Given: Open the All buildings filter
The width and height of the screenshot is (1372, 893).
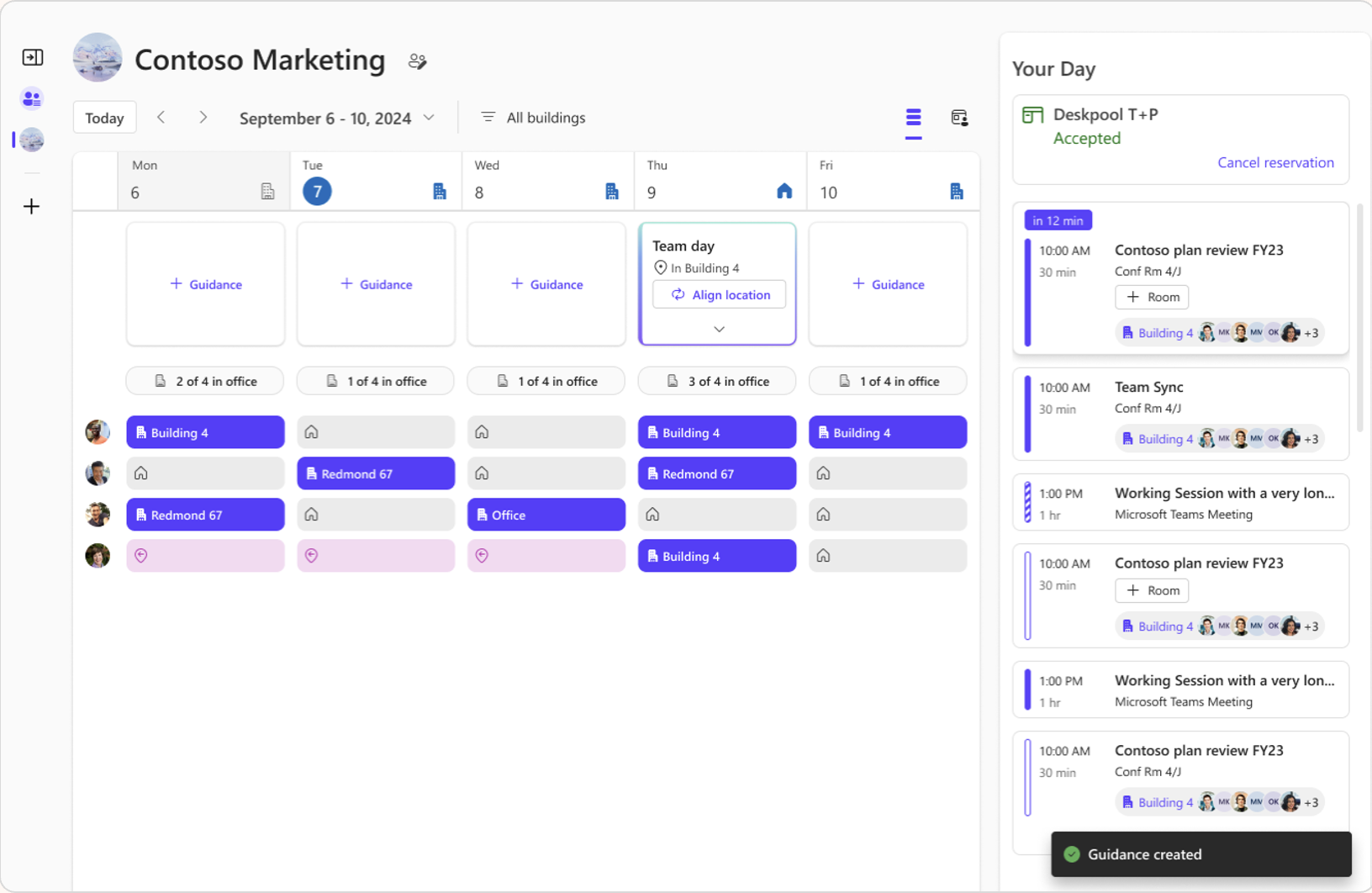Looking at the screenshot, I should pos(533,118).
